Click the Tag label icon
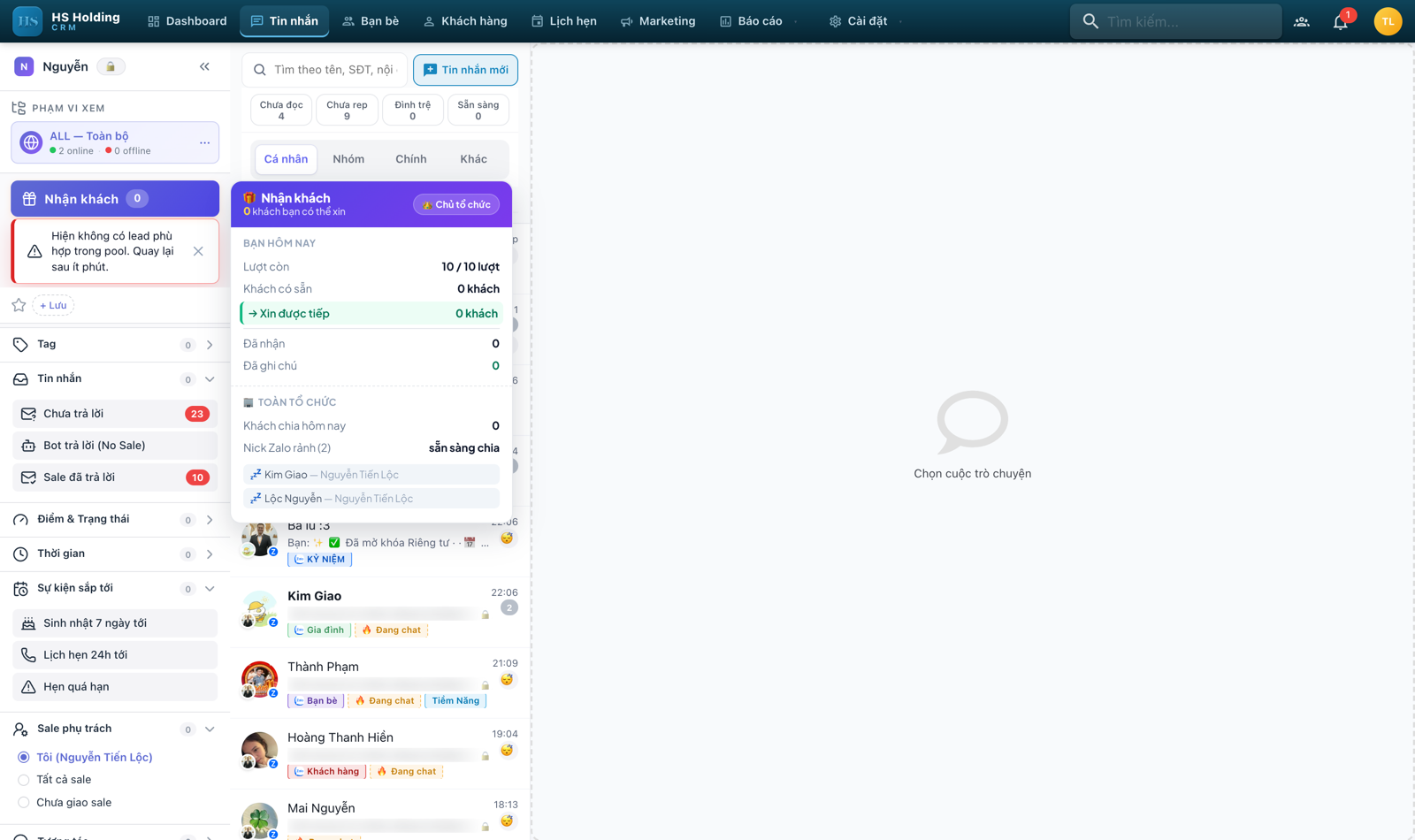Screen dimensions: 1415x840 [20, 344]
